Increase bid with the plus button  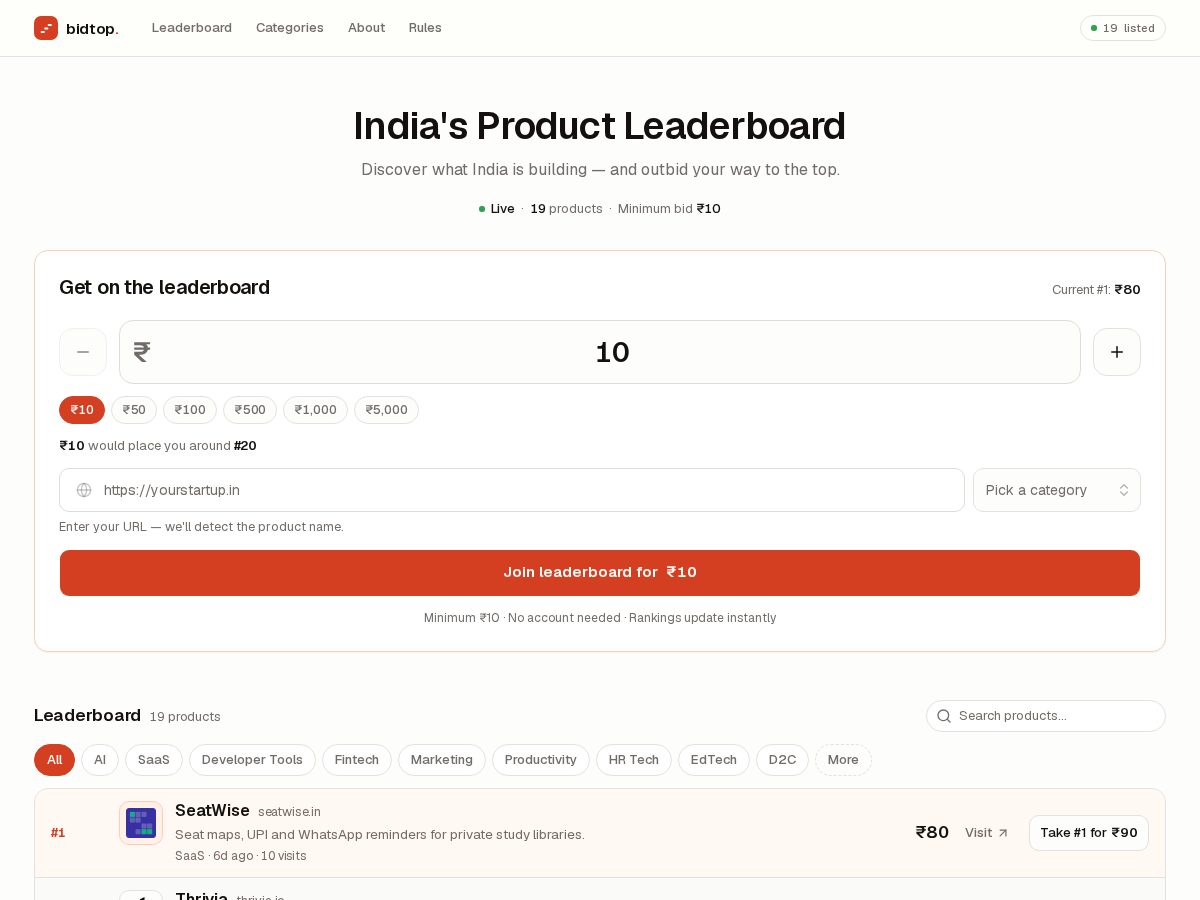[1117, 352]
